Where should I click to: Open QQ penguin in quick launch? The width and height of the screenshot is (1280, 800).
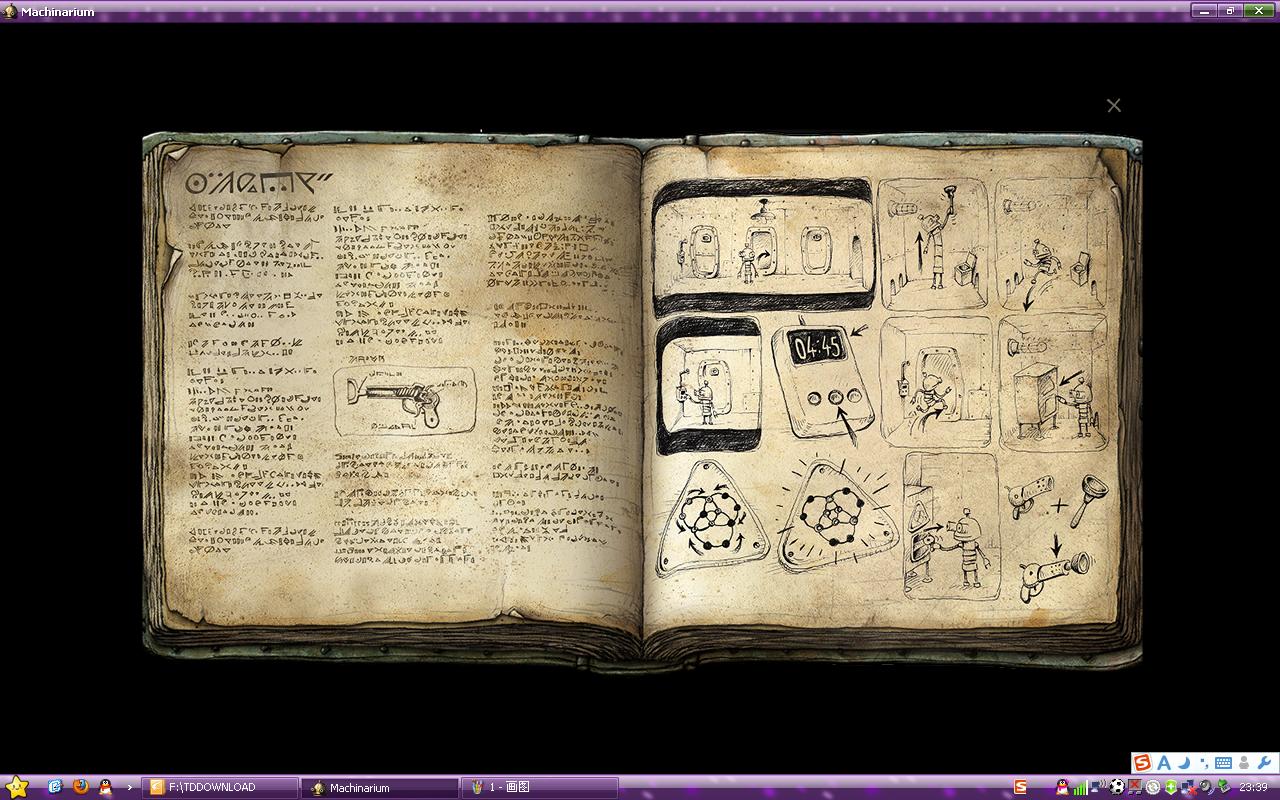point(105,787)
